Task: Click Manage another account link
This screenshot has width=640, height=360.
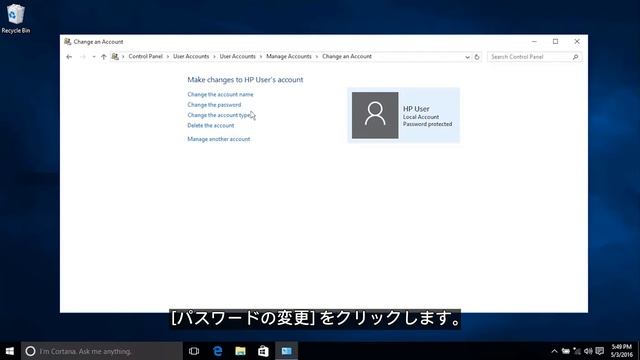Action: 219,139
